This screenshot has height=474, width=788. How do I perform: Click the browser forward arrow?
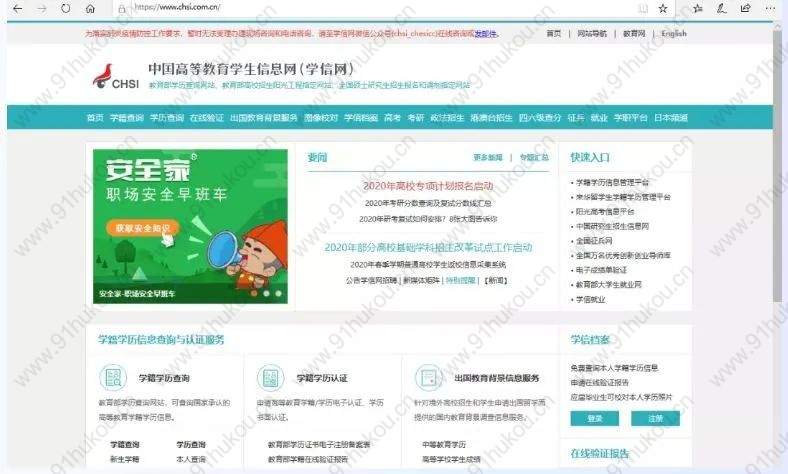pos(42,9)
